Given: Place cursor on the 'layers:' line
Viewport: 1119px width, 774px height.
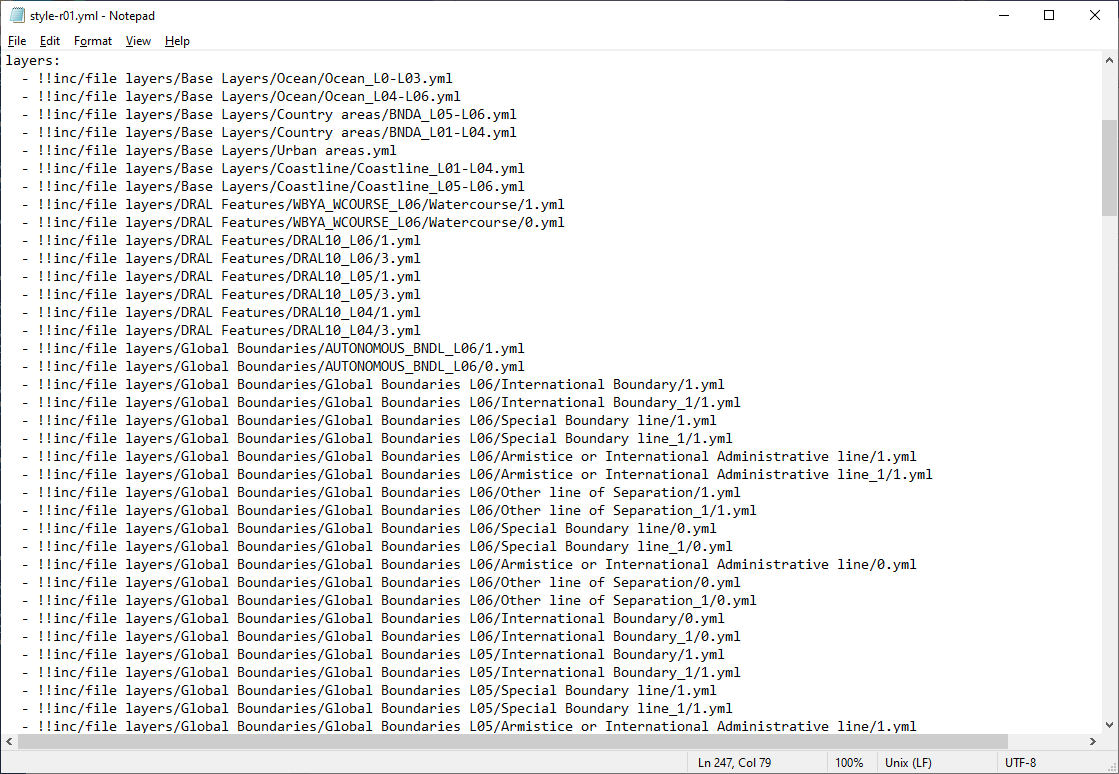Looking at the screenshot, I should coord(33,61).
